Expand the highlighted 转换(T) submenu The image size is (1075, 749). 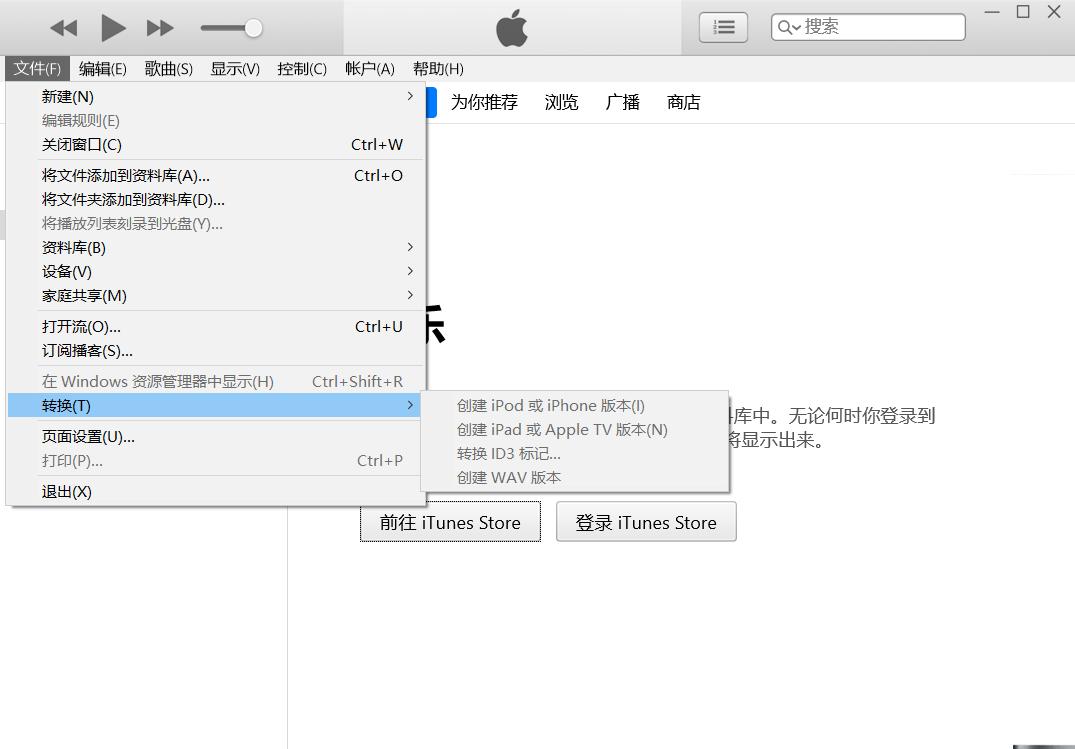(216, 405)
